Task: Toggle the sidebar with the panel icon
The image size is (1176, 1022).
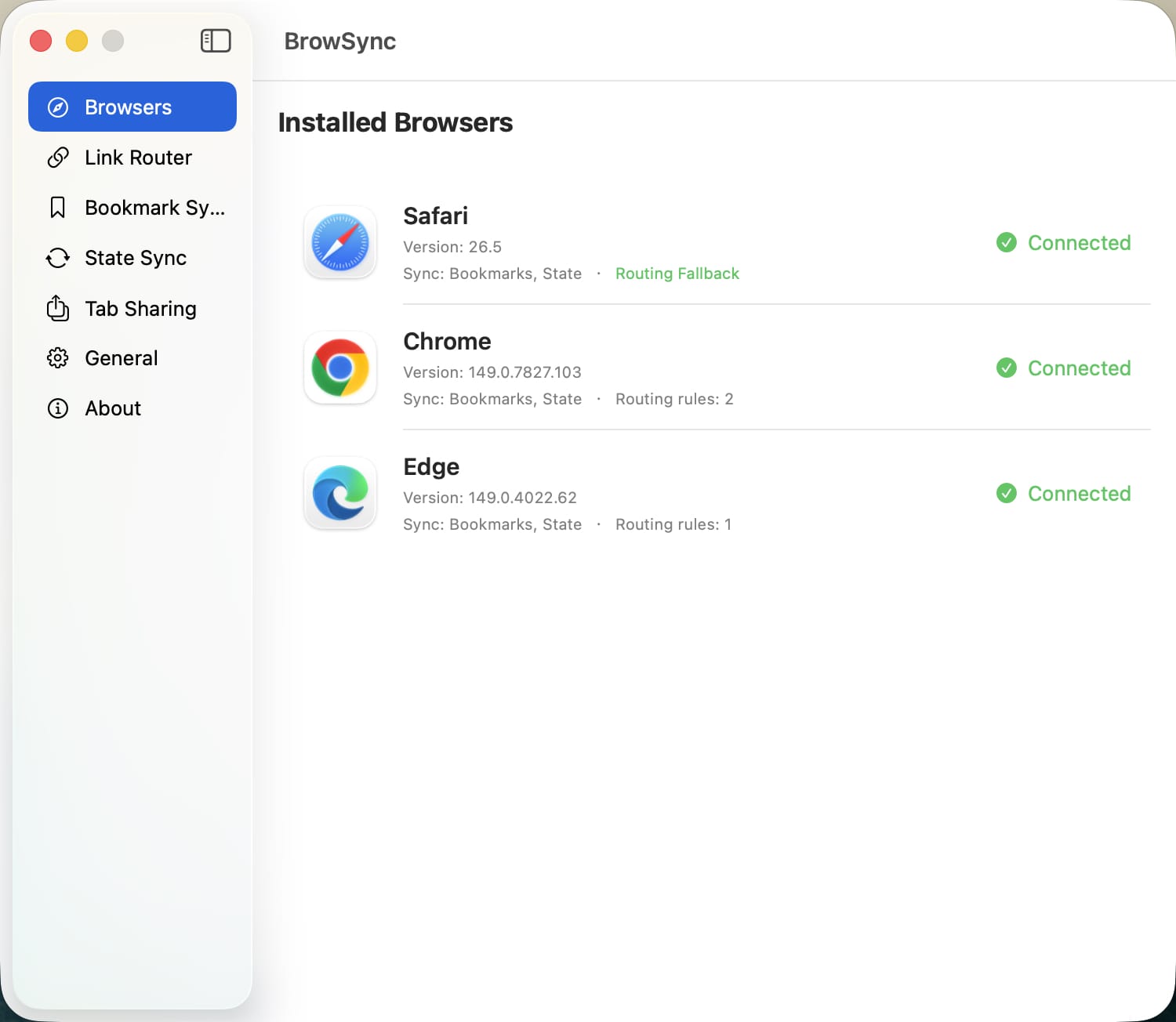Action: (216, 41)
